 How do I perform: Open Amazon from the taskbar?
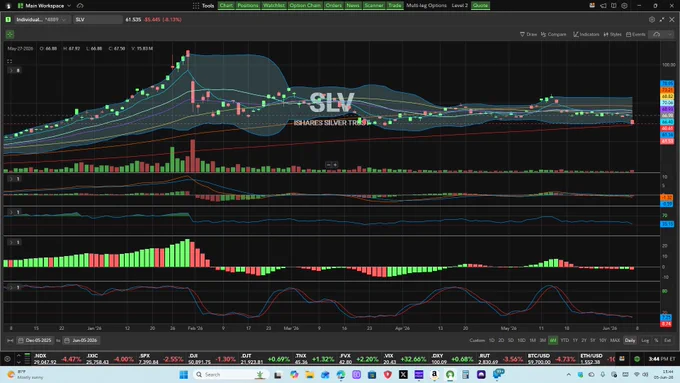coord(434,374)
